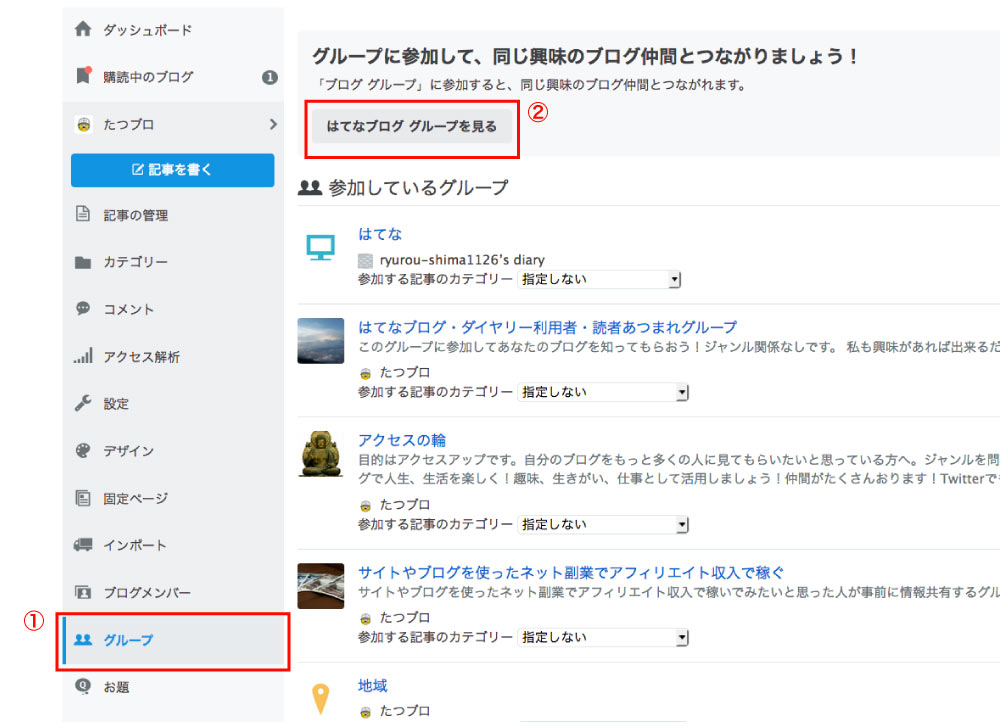
Task: Select グループ in the sidebar
Action: click(x=173, y=640)
